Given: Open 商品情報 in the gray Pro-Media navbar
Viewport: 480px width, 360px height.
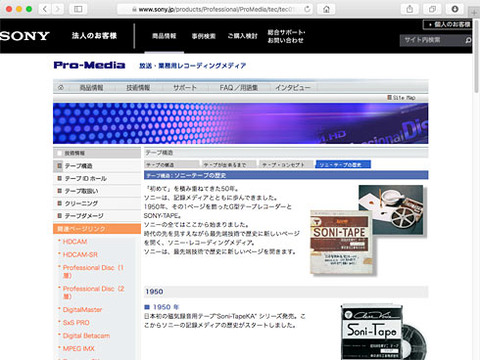Looking at the screenshot, I should [x=91, y=88].
